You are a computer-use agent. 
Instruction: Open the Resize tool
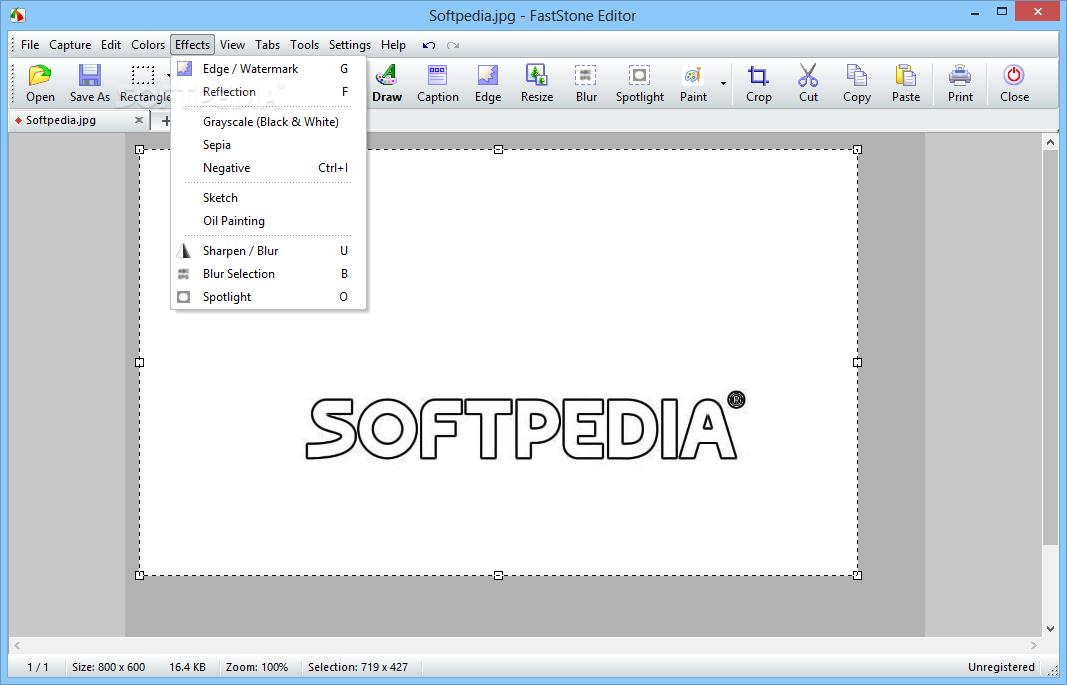click(537, 83)
